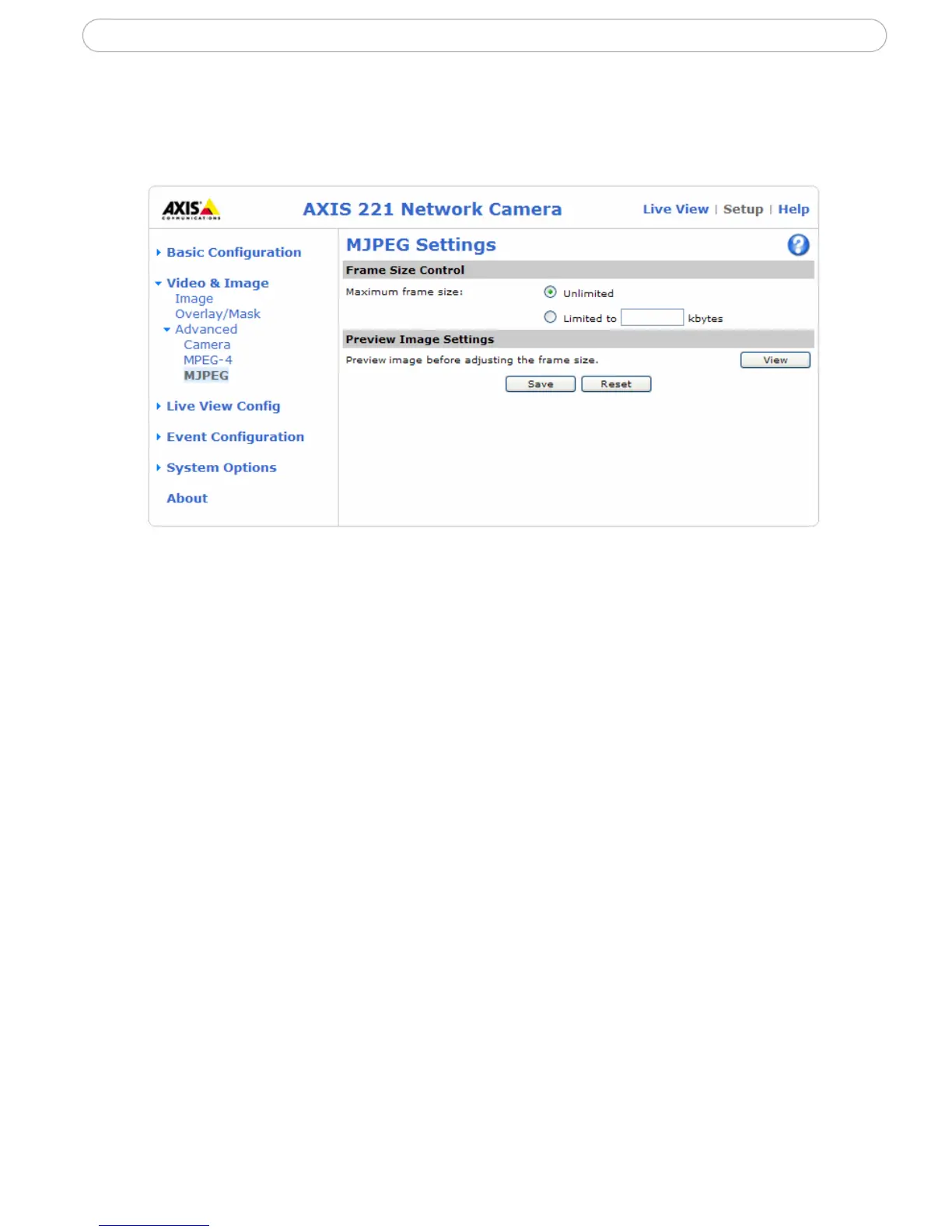Open the About page

tap(187, 499)
